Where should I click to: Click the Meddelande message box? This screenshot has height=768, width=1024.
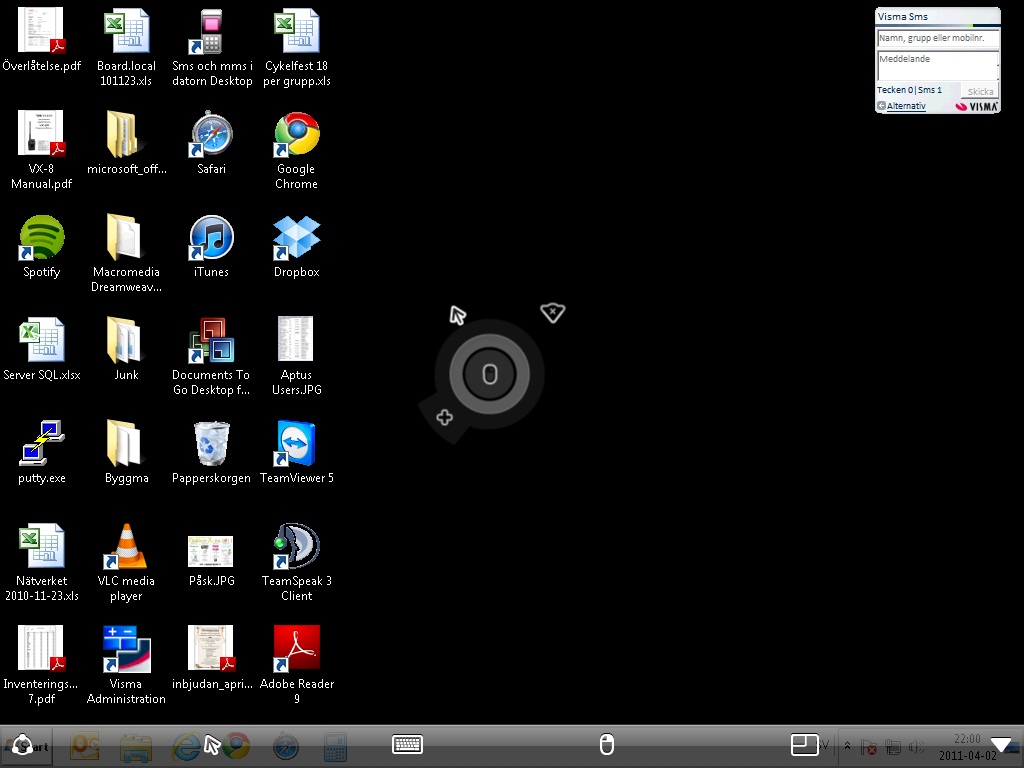tap(937, 65)
